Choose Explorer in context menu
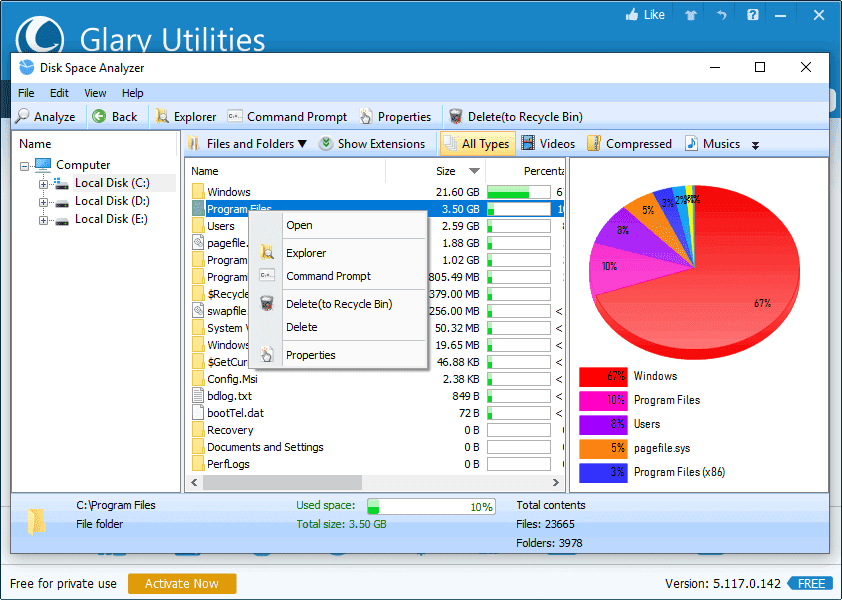Image resolution: width=842 pixels, height=600 pixels. (x=338, y=252)
